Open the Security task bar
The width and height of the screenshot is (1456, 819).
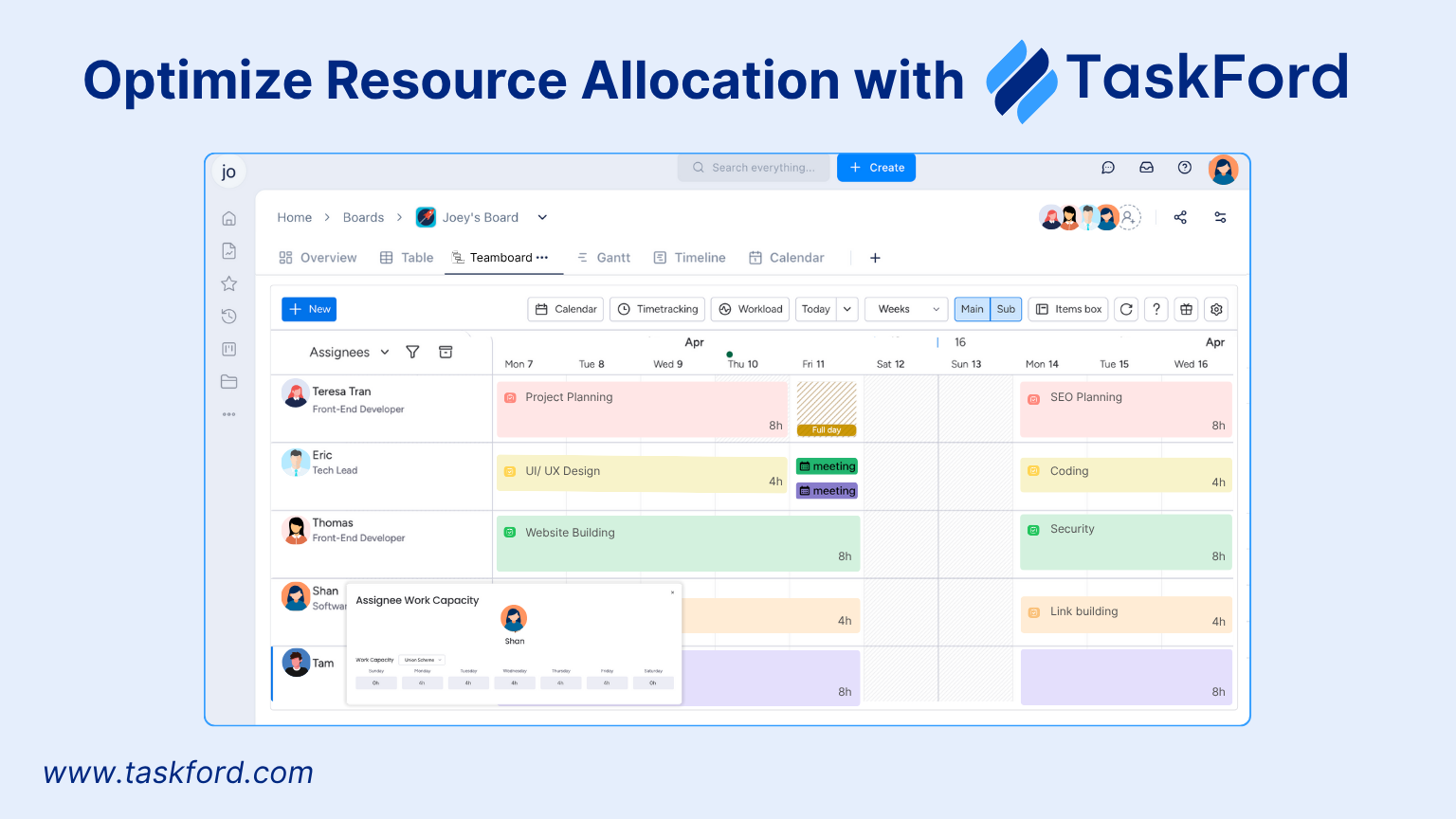[1126, 542]
